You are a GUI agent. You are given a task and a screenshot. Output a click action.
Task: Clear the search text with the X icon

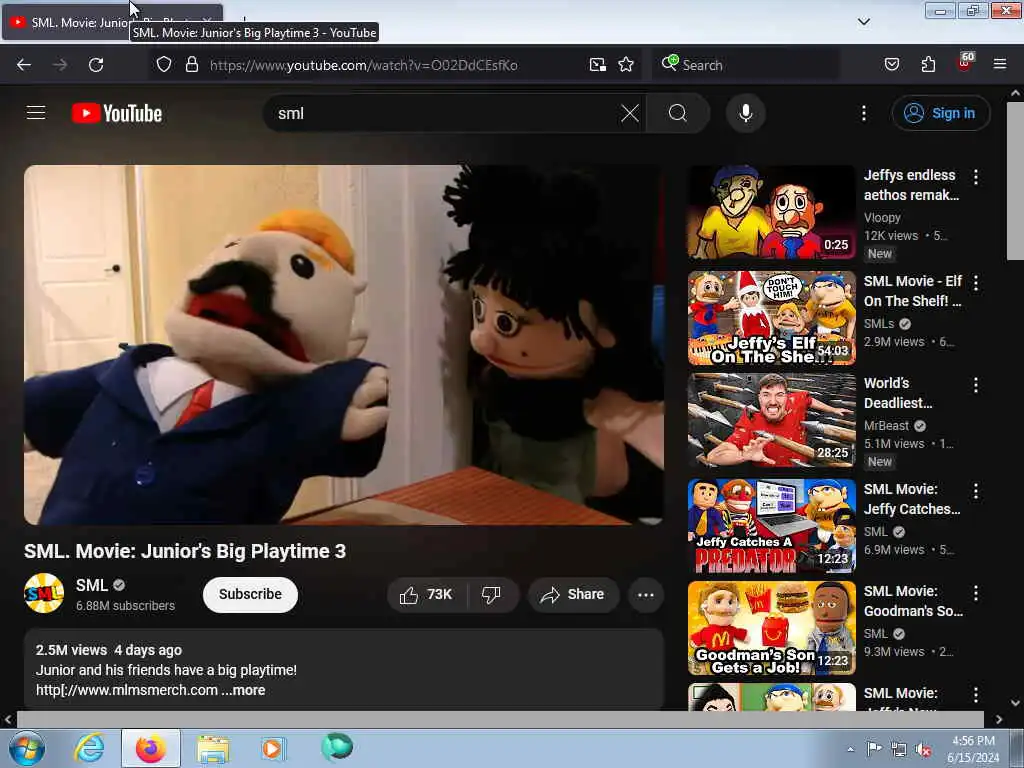coord(630,113)
